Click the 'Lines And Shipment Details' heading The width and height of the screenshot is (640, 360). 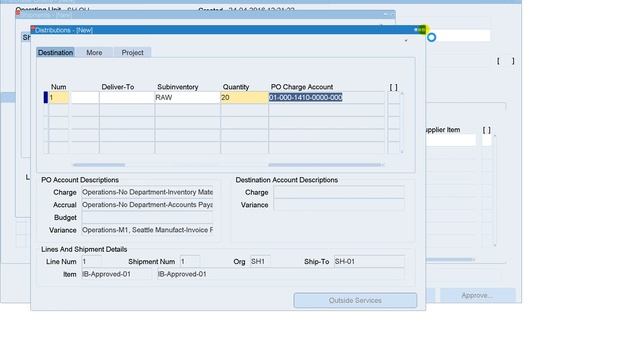point(84,249)
